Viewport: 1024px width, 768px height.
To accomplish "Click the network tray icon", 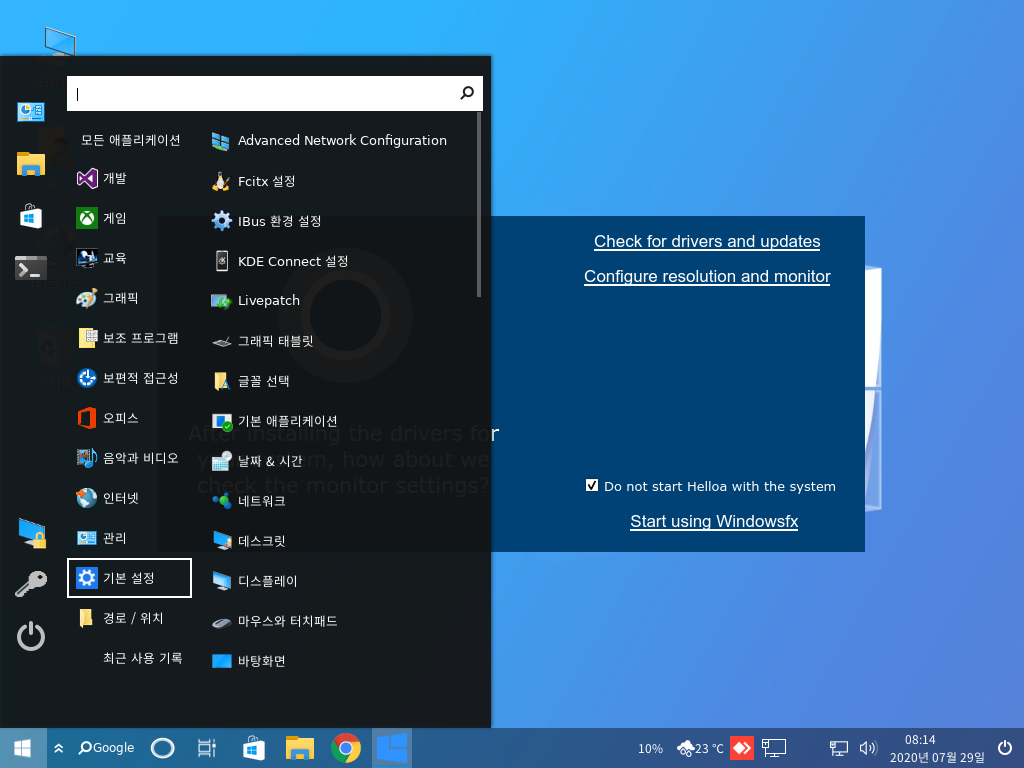I will coord(839,748).
